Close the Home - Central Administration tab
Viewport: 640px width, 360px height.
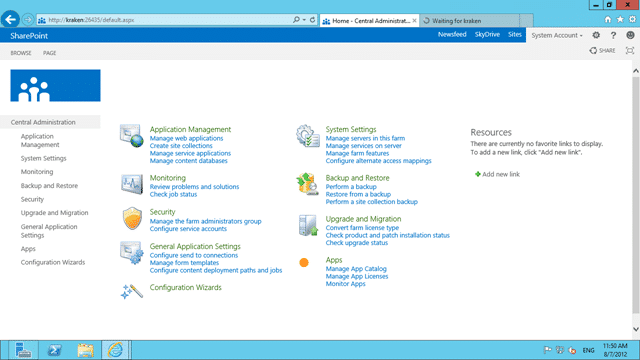click(414, 20)
